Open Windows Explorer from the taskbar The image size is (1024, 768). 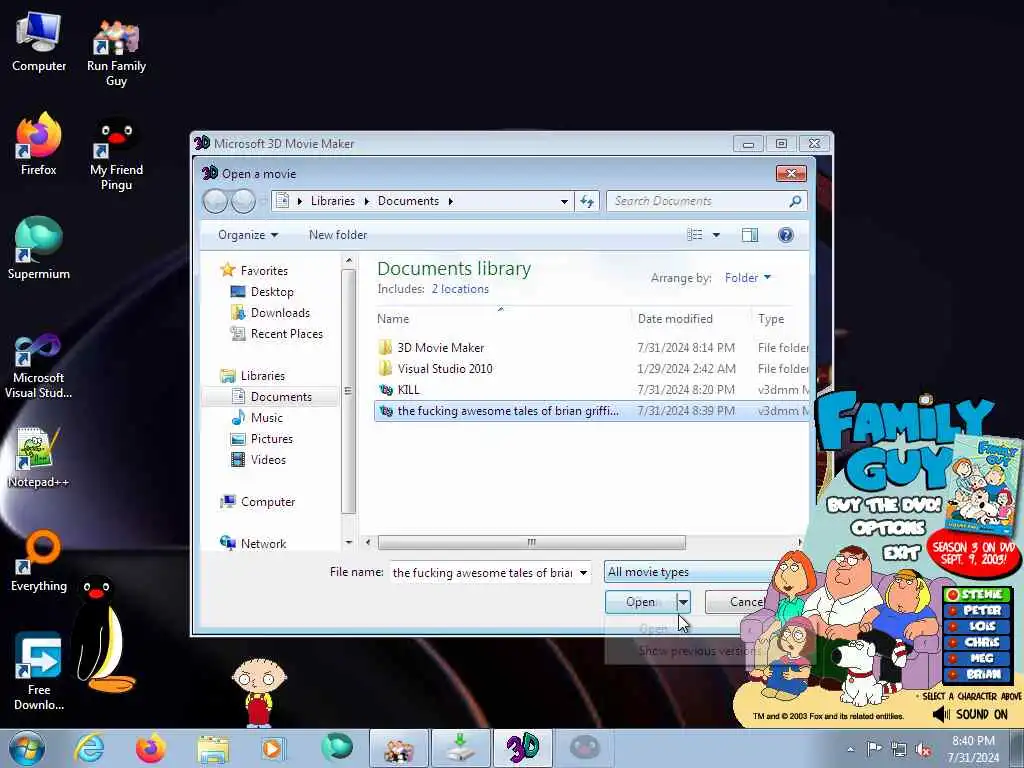[x=213, y=748]
